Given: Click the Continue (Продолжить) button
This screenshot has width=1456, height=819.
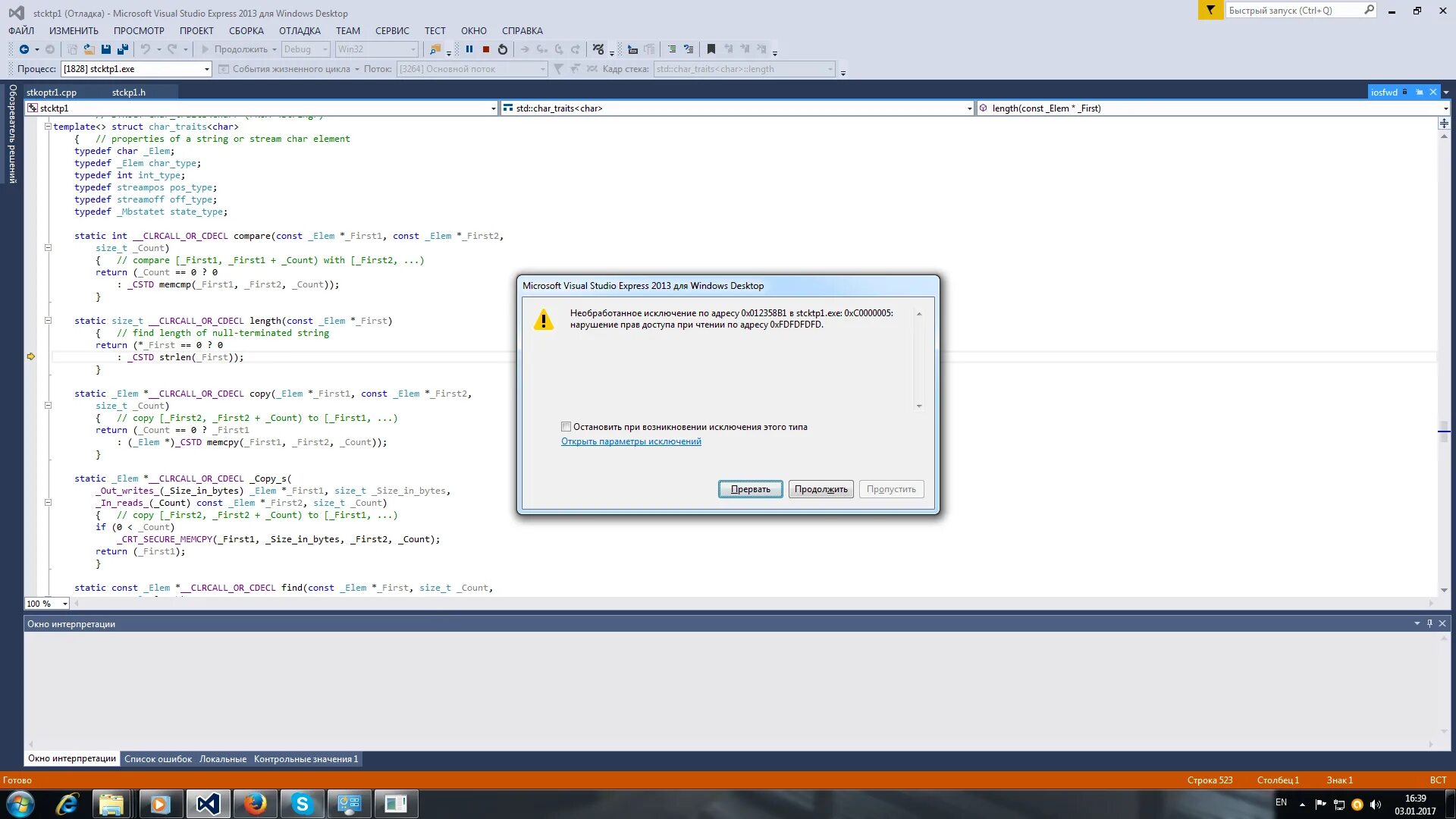Looking at the screenshot, I should pyautogui.click(x=821, y=489).
